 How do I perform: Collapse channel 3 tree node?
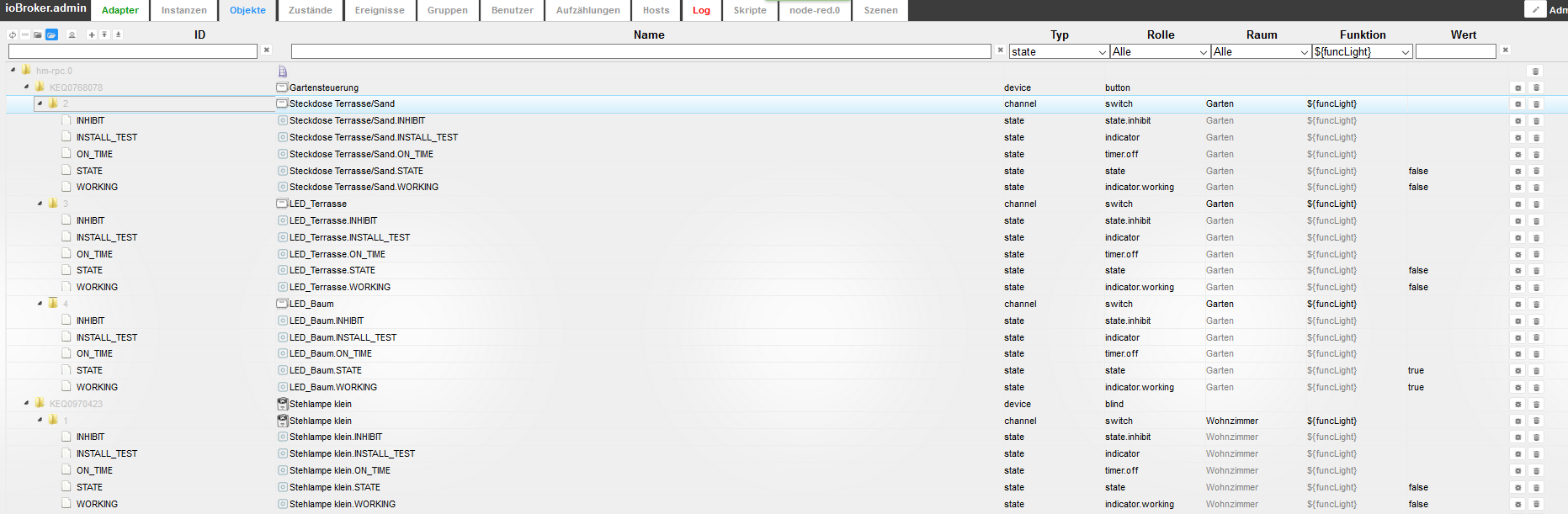click(x=40, y=204)
